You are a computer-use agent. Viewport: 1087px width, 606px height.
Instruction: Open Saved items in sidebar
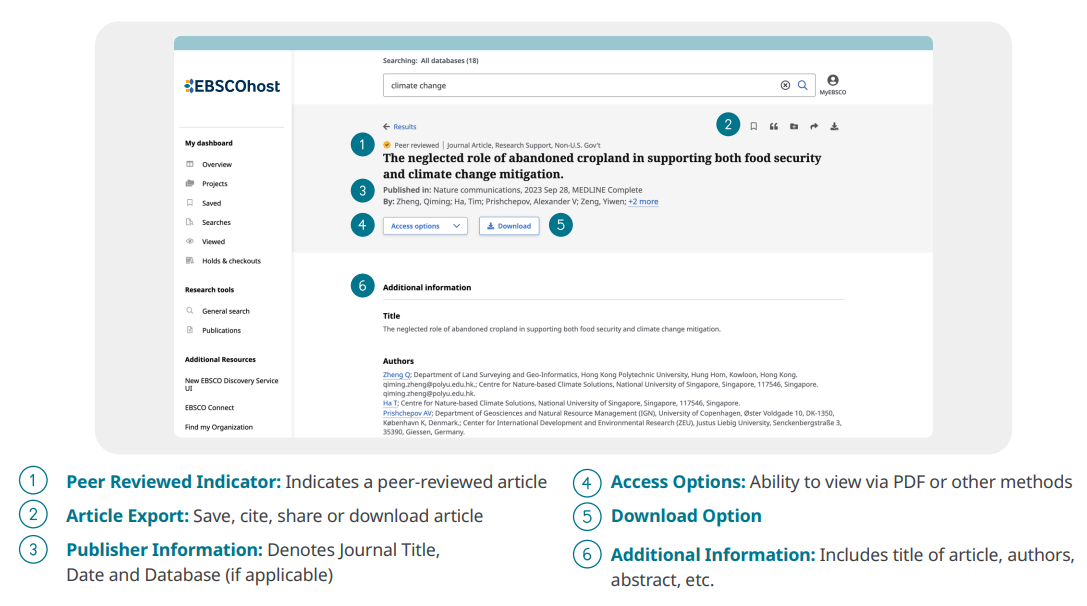pyautogui.click(x=211, y=203)
